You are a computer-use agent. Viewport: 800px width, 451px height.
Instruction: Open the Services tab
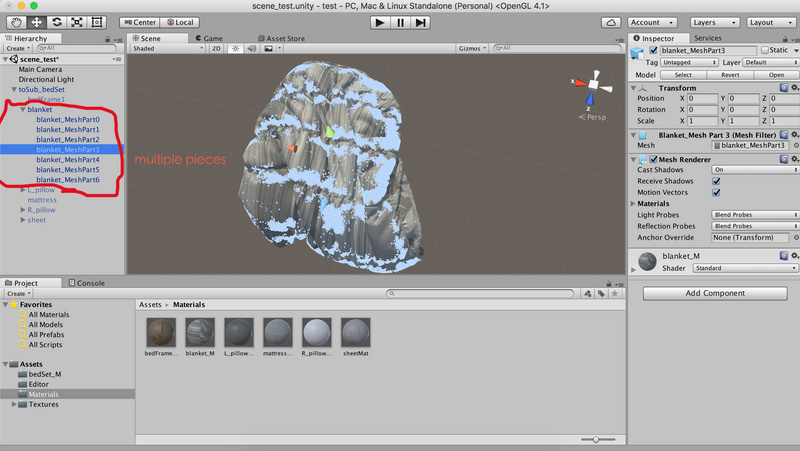point(708,38)
